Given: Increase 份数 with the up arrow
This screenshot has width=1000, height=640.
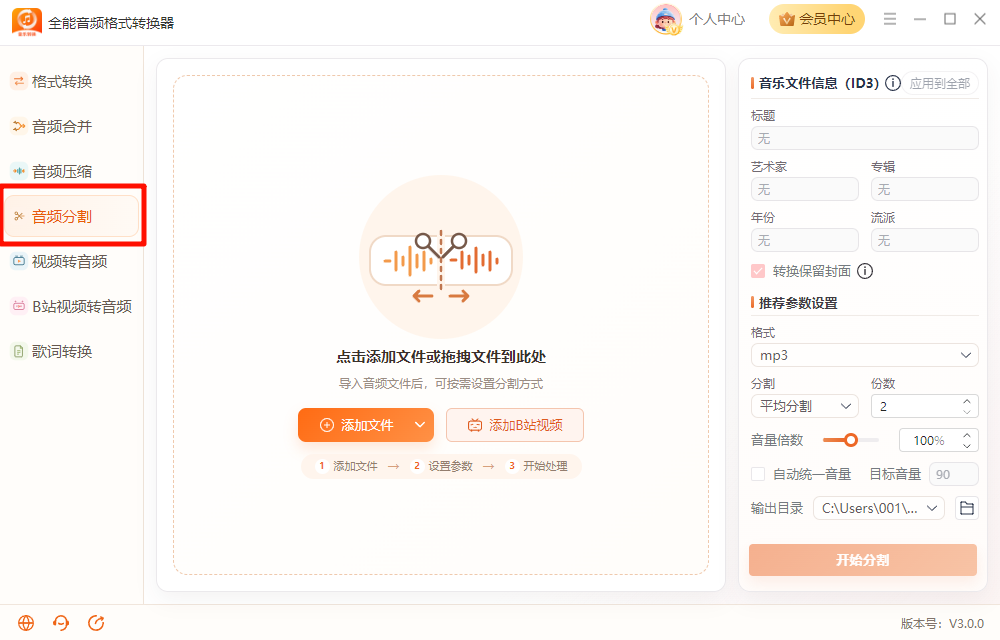Looking at the screenshot, I should click(x=967, y=401).
